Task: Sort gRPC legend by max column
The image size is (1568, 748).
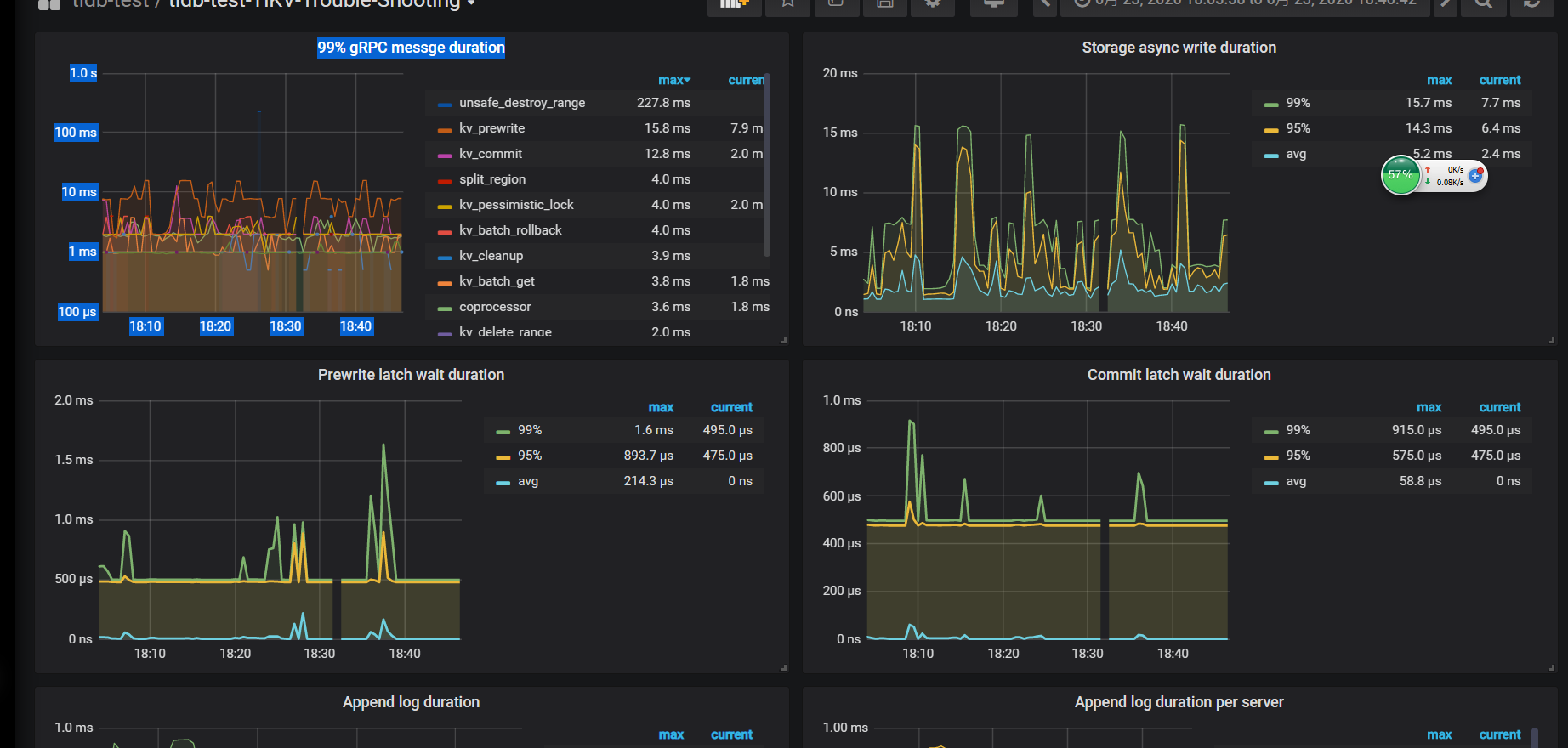Action: pos(673,80)
